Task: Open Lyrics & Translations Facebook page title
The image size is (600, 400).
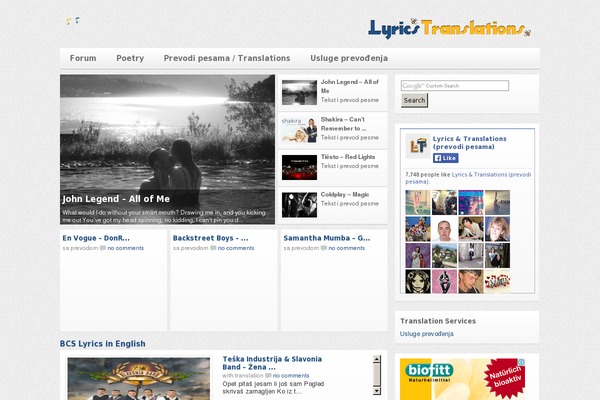Action: [x=470, y=142]
